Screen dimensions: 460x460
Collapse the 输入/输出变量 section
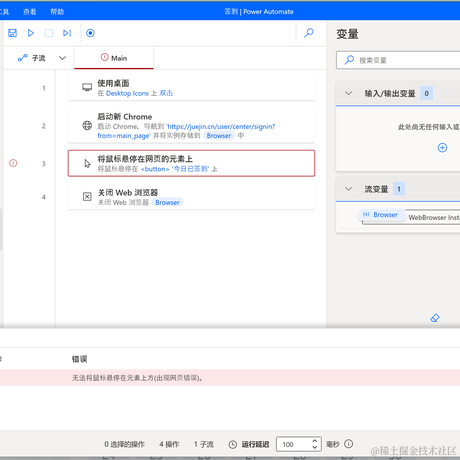(x=349, y=93)
